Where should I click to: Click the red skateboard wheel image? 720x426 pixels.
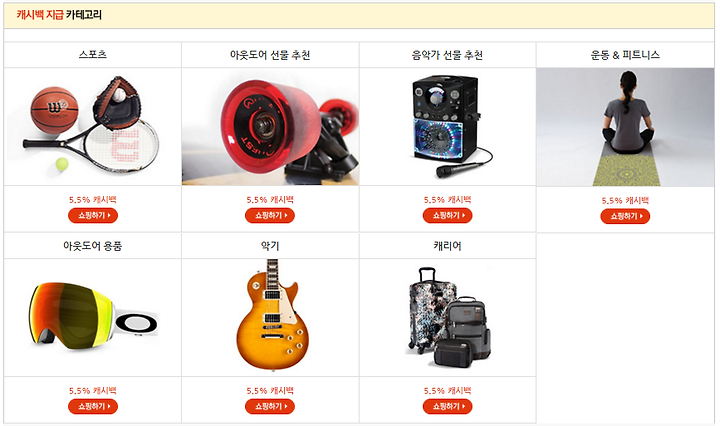point(270,127)
